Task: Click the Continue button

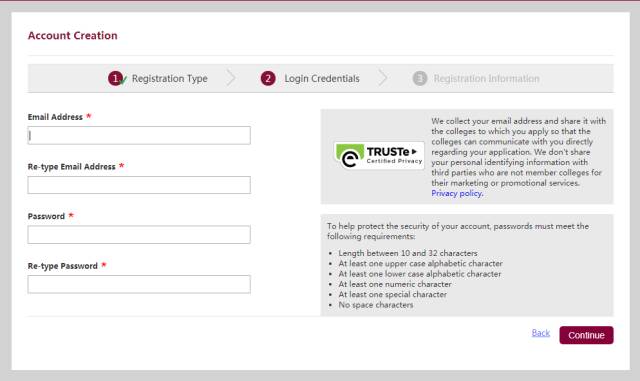Action: [586, 335]
